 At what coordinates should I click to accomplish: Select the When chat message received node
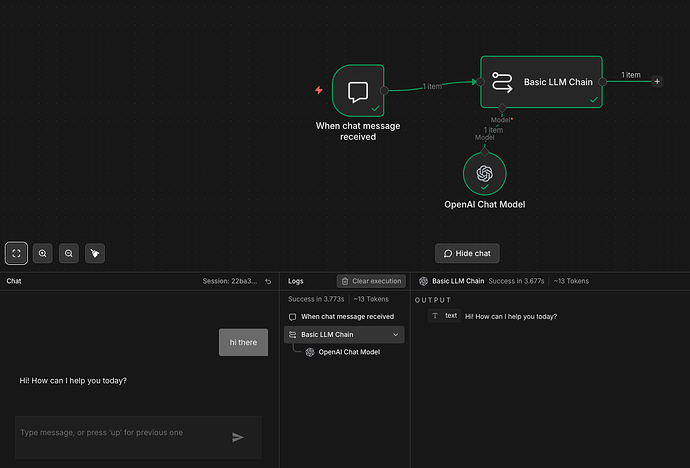pos(358,91)
